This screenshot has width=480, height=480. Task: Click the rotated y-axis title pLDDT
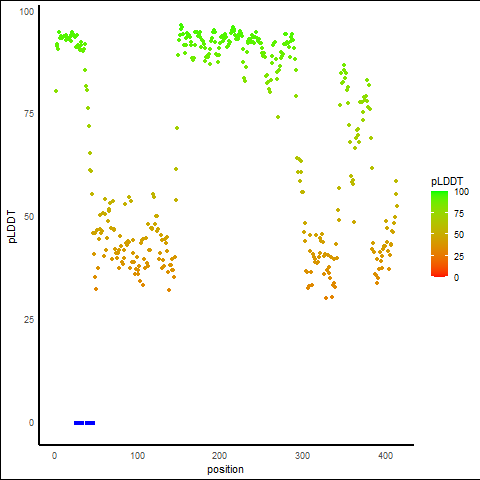(12, 227)
